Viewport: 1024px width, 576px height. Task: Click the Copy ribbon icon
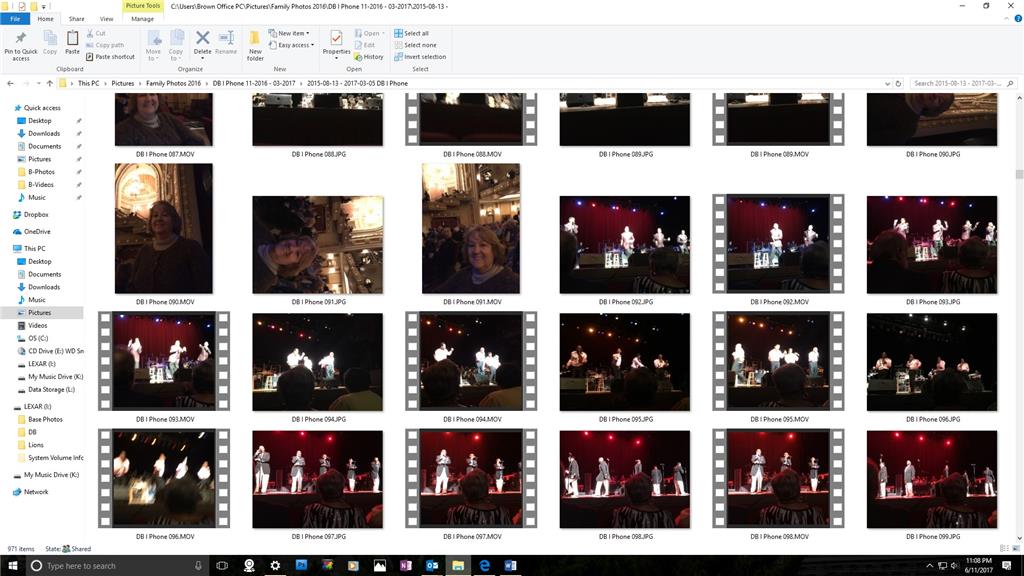tap(50, 39)
